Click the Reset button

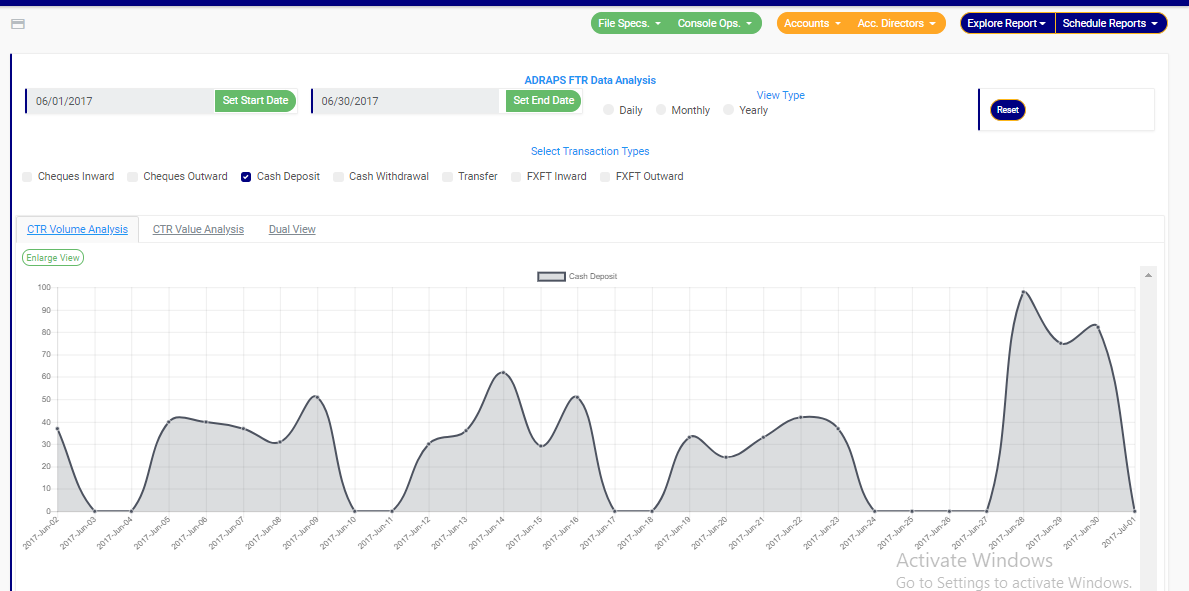pos(1008,110)
